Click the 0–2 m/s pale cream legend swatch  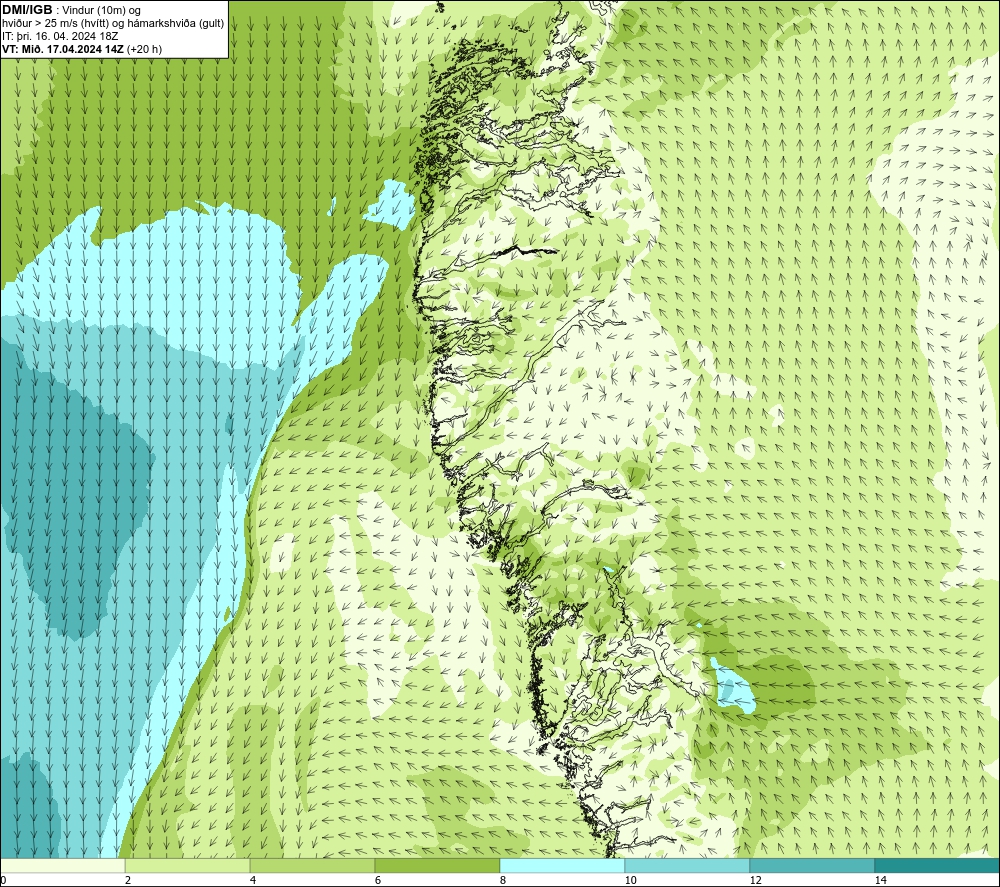pyautogui.click(x=62, y=865)
